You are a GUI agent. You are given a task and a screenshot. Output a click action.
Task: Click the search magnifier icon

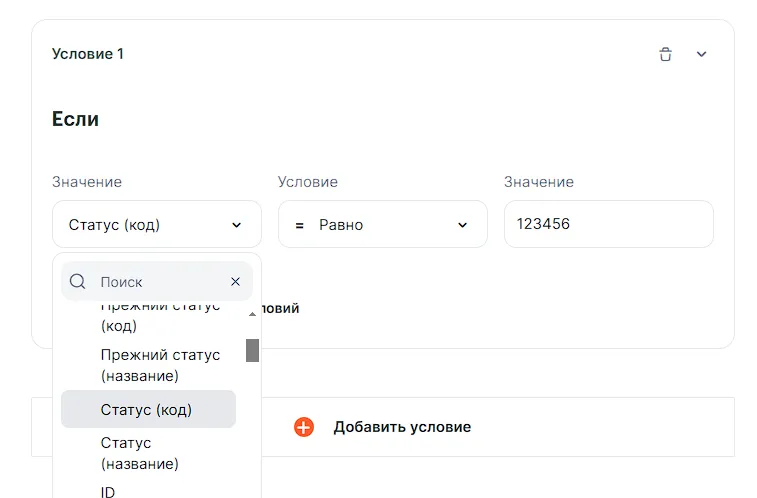click(77, 282)
